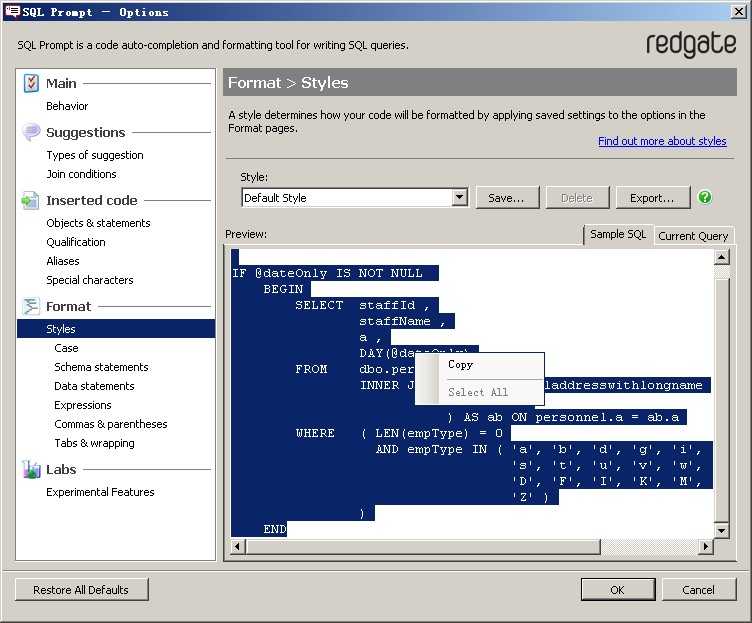
Task: Click the Inserted code section heading
Action: (92, 200)
